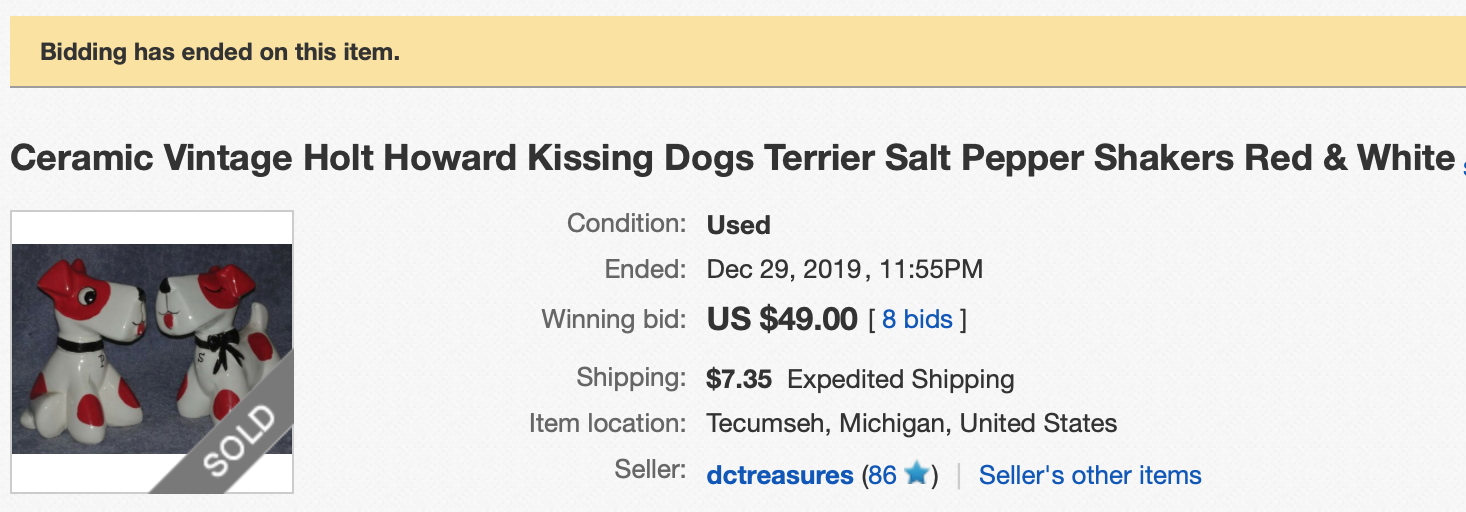Click the $7.35 shipping cost
Screen dimensions: 1466x512
point(739,380)
